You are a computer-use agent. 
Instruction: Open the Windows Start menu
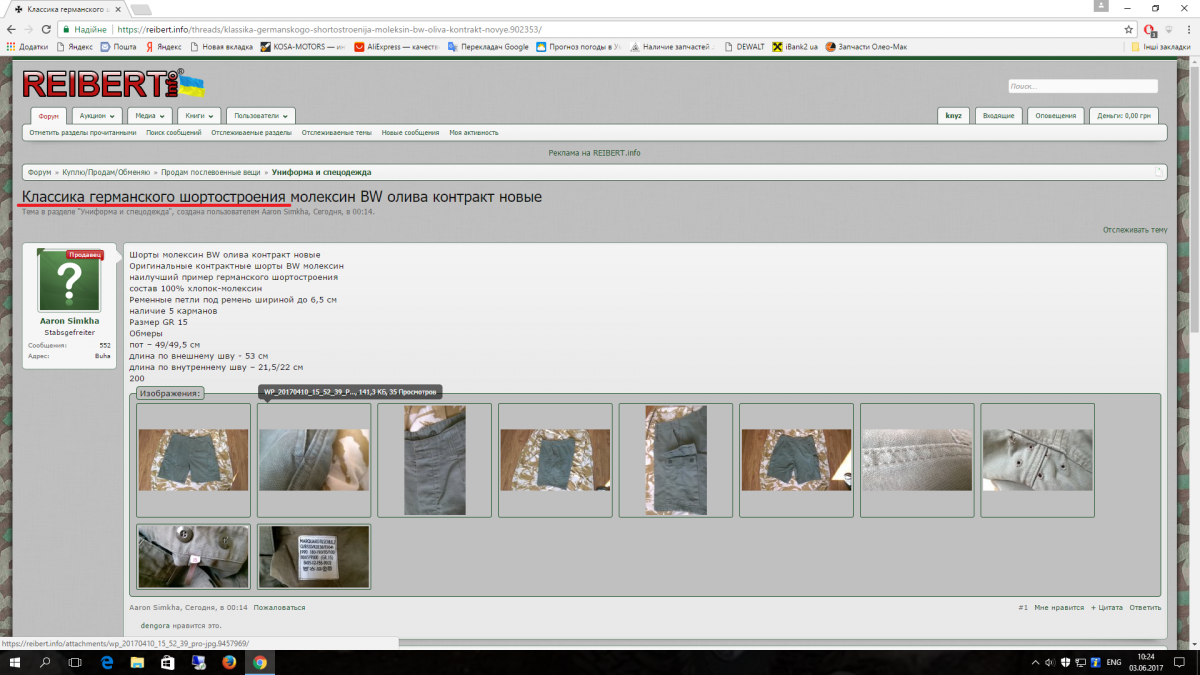point(16,662)
